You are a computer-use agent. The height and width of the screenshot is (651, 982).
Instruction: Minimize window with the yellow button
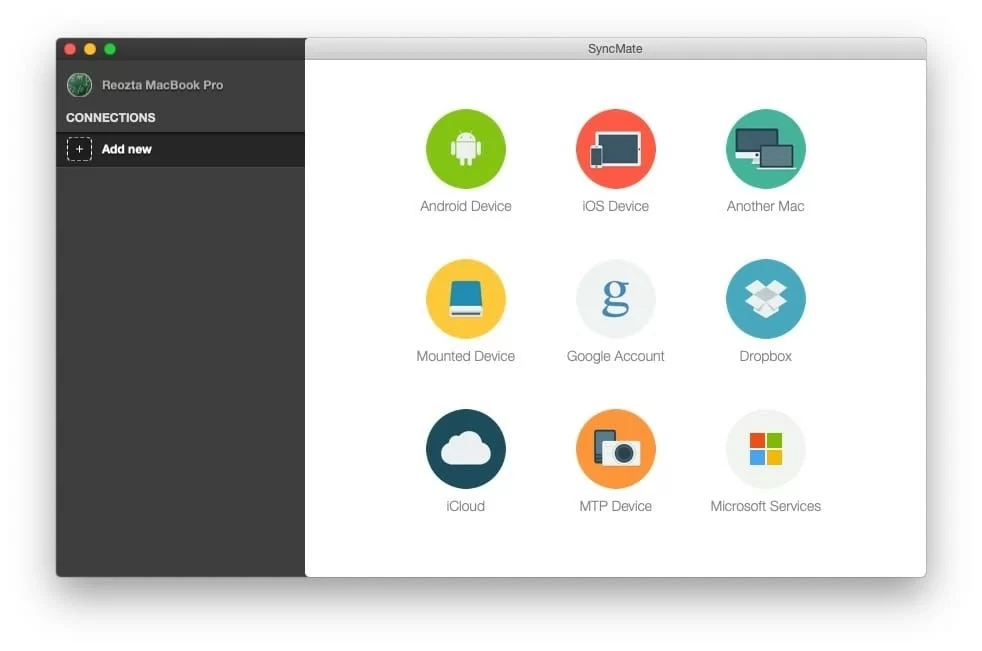point(90,49)
